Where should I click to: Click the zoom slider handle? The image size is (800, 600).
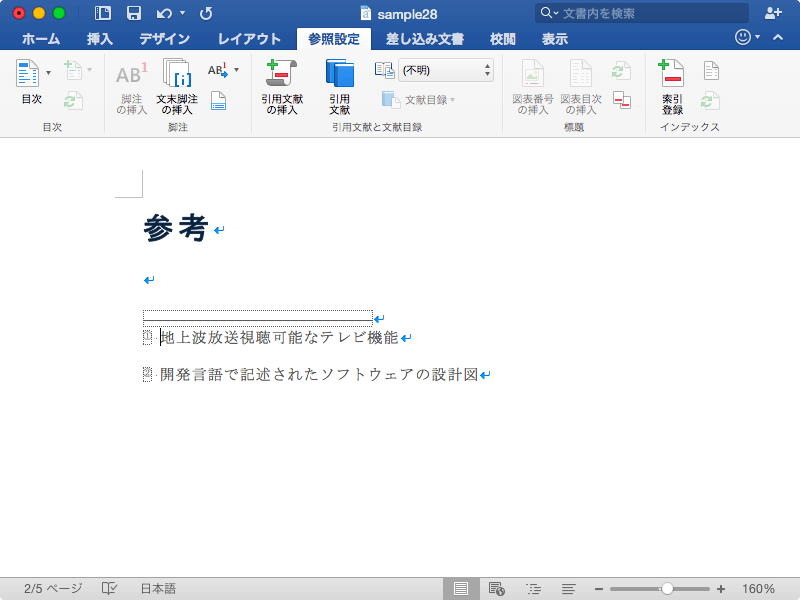[x=667, y=589]
